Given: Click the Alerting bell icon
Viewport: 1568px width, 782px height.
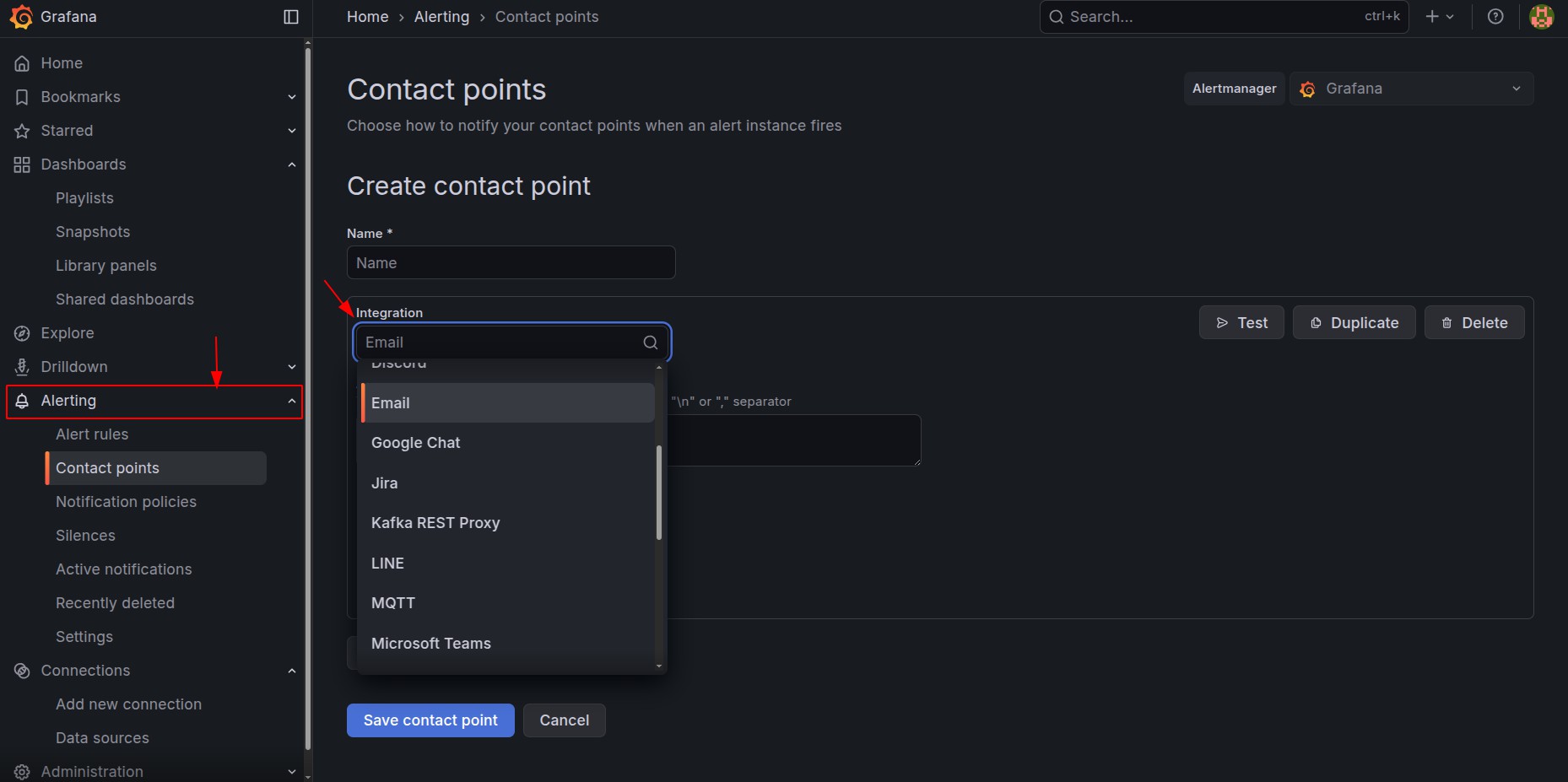Looking at the screenshot, I should tap(22, 401).
